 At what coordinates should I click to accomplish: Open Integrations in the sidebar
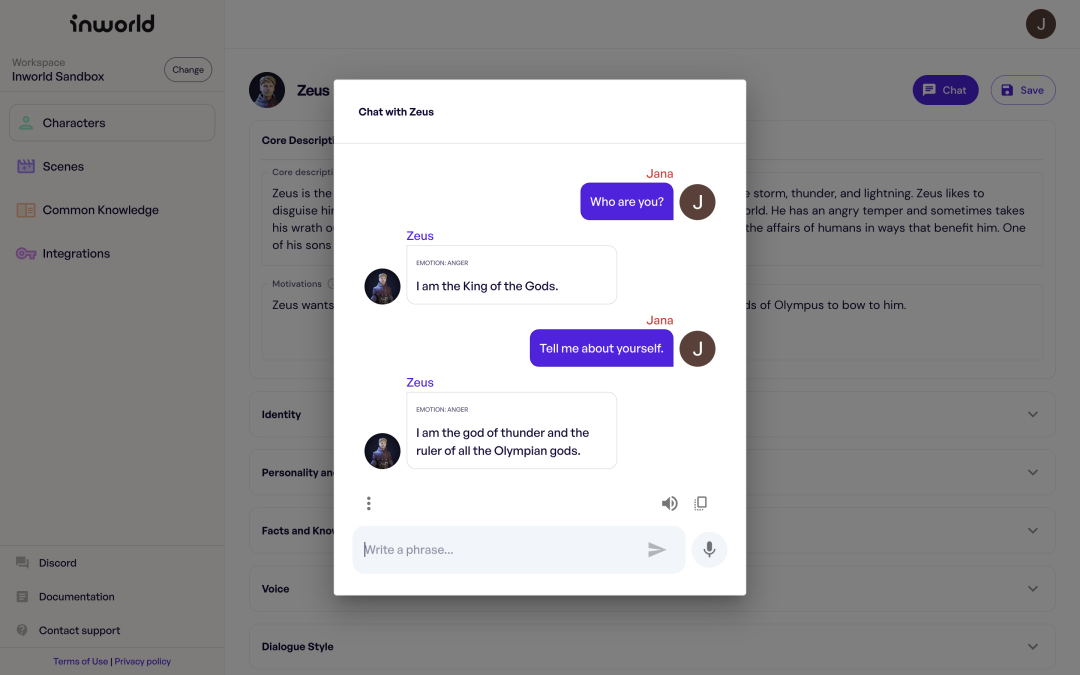(x=76, y=254)
